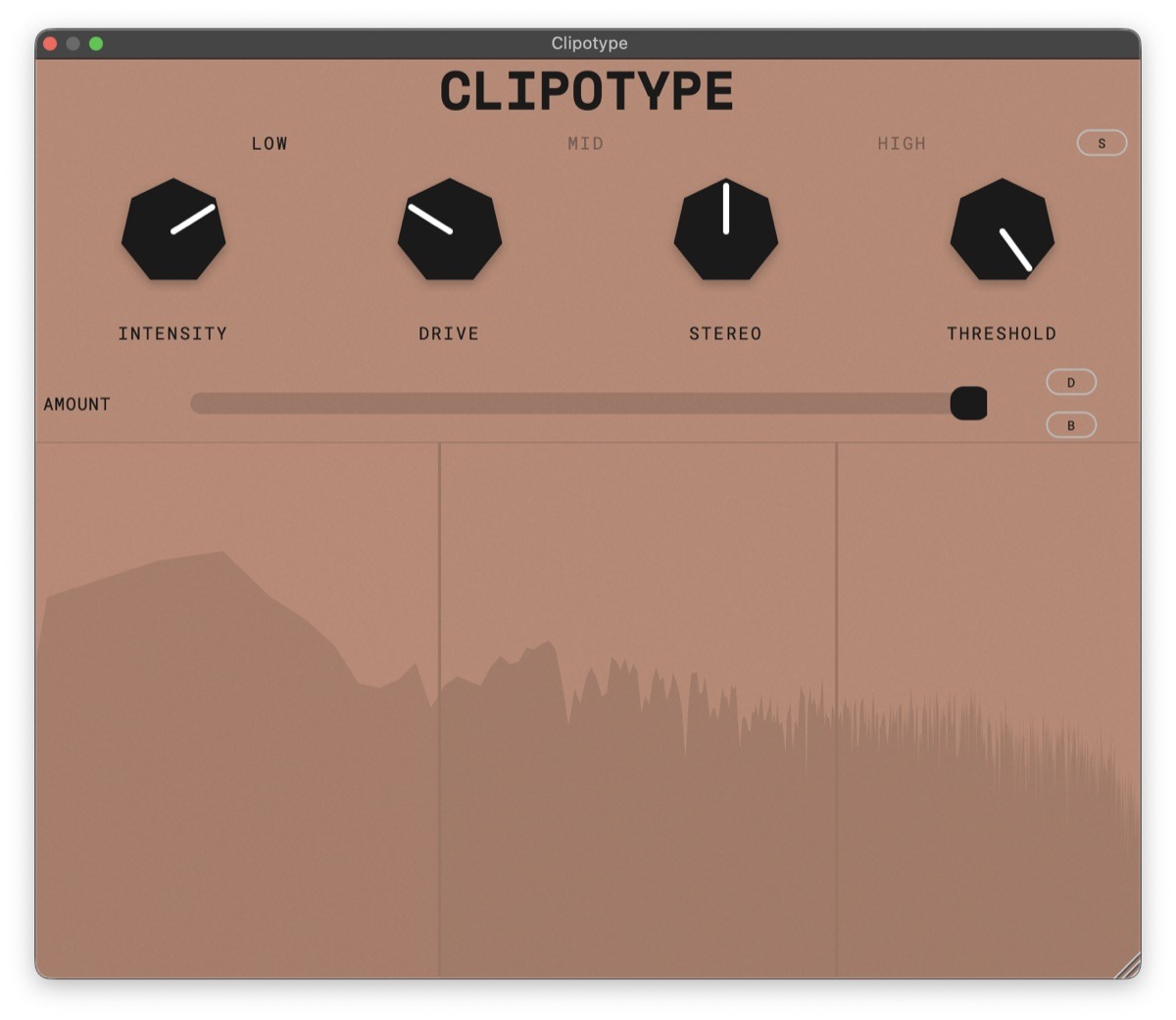Image resolution: width=1176 pixels, height=1020 pixels.
Task: Switch to the HIGH band tab
Action: [x=902, y=143]
